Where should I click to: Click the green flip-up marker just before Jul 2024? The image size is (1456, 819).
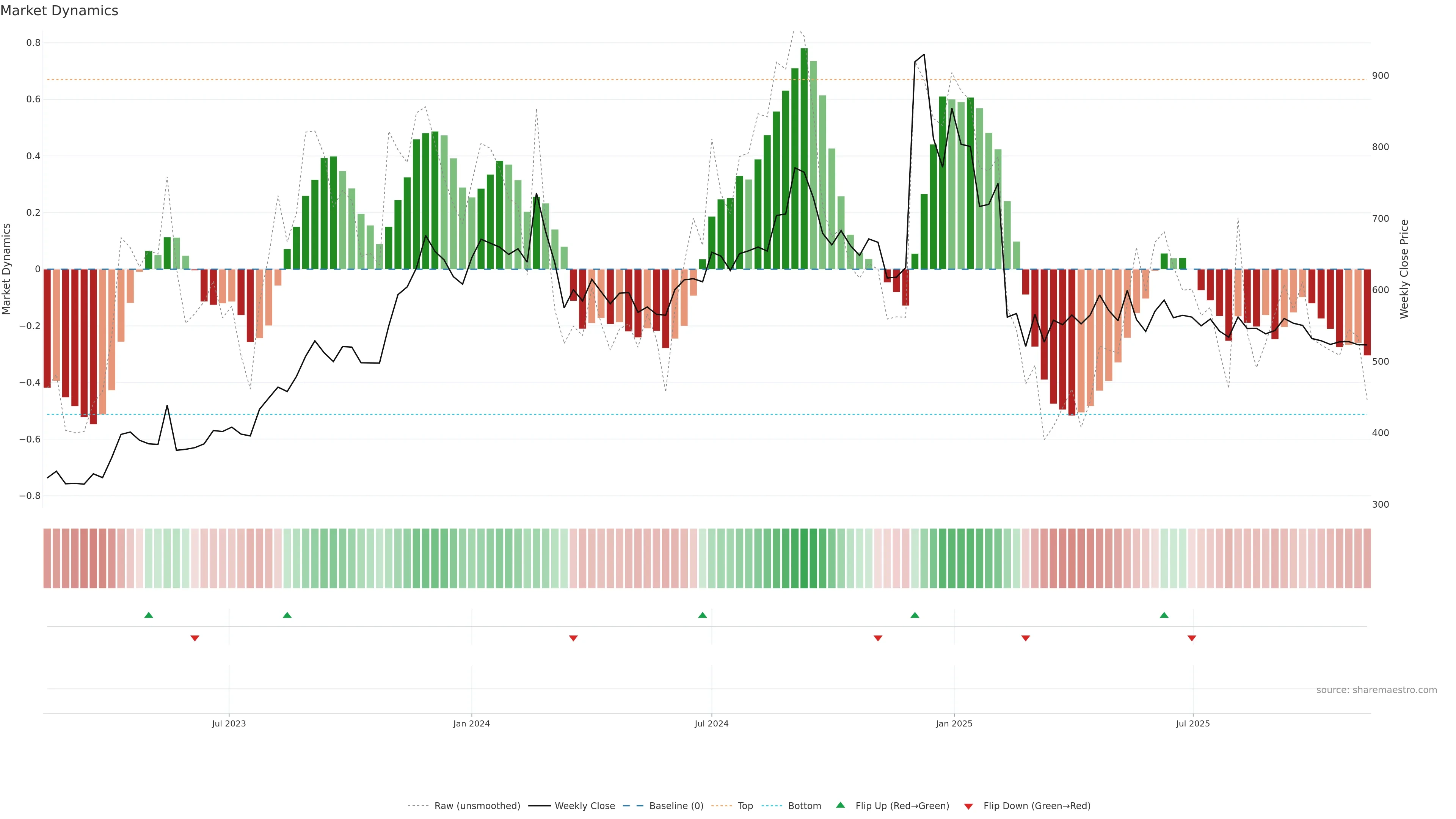[x=703, y=615]
